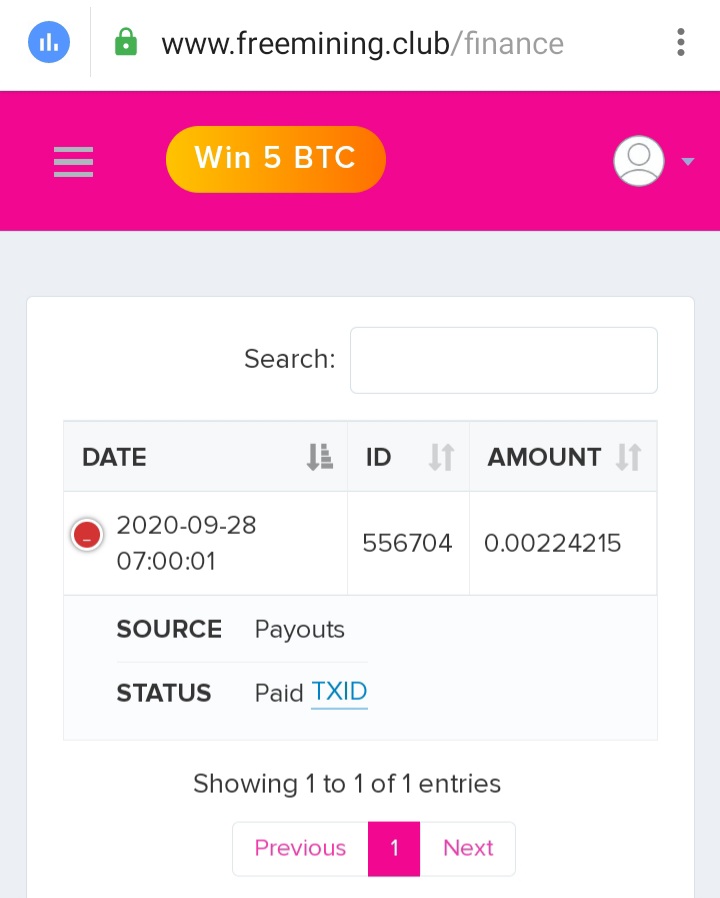The image size is (720, 898).
Task: Open the hamburger navigation menu
Action: click(73, 162)
